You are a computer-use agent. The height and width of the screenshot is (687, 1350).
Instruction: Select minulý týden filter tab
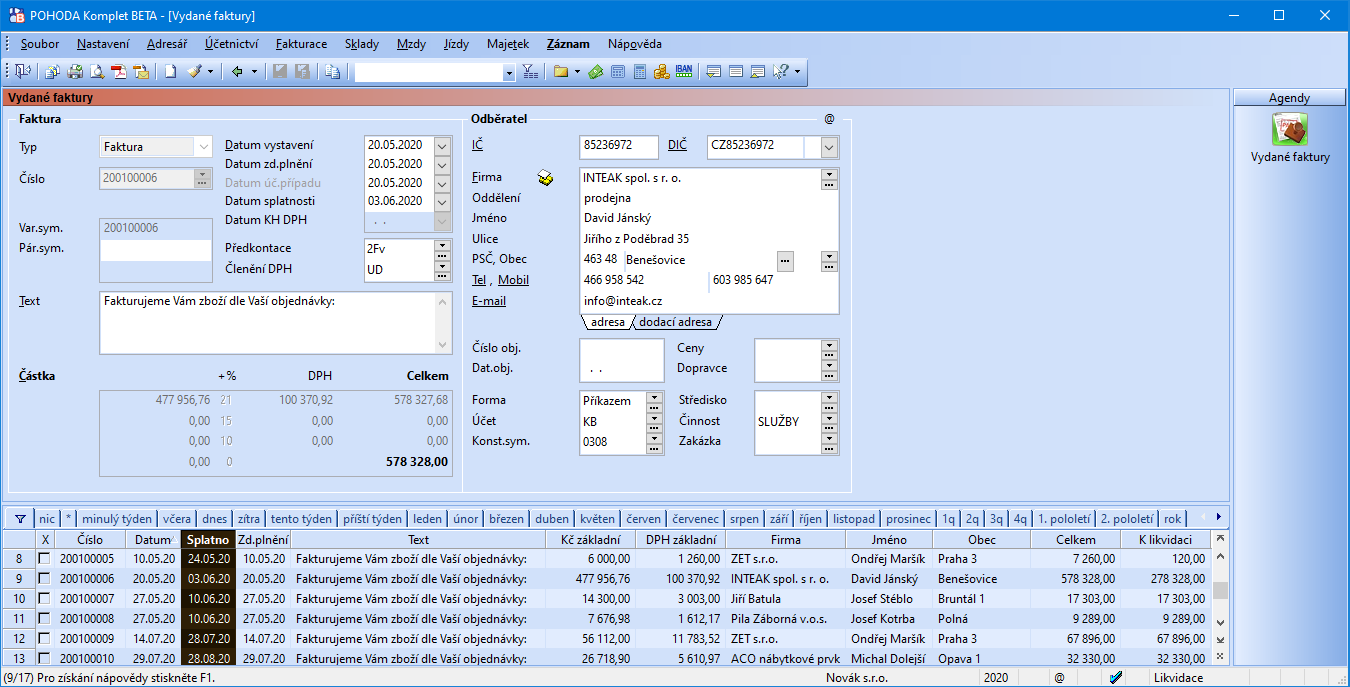click(x=116, y=519)
